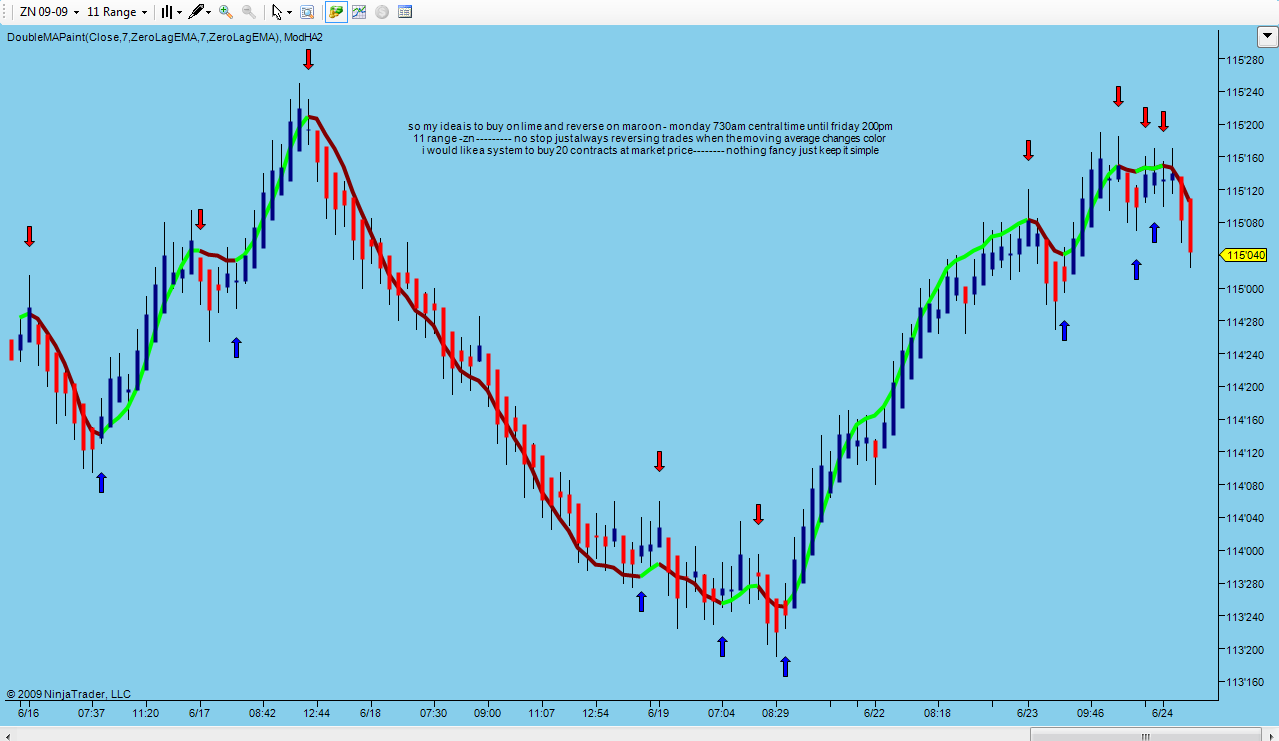Click the 6/18 date label
The height and width of the screenshot is (741, 1279).
coord(370,713)
